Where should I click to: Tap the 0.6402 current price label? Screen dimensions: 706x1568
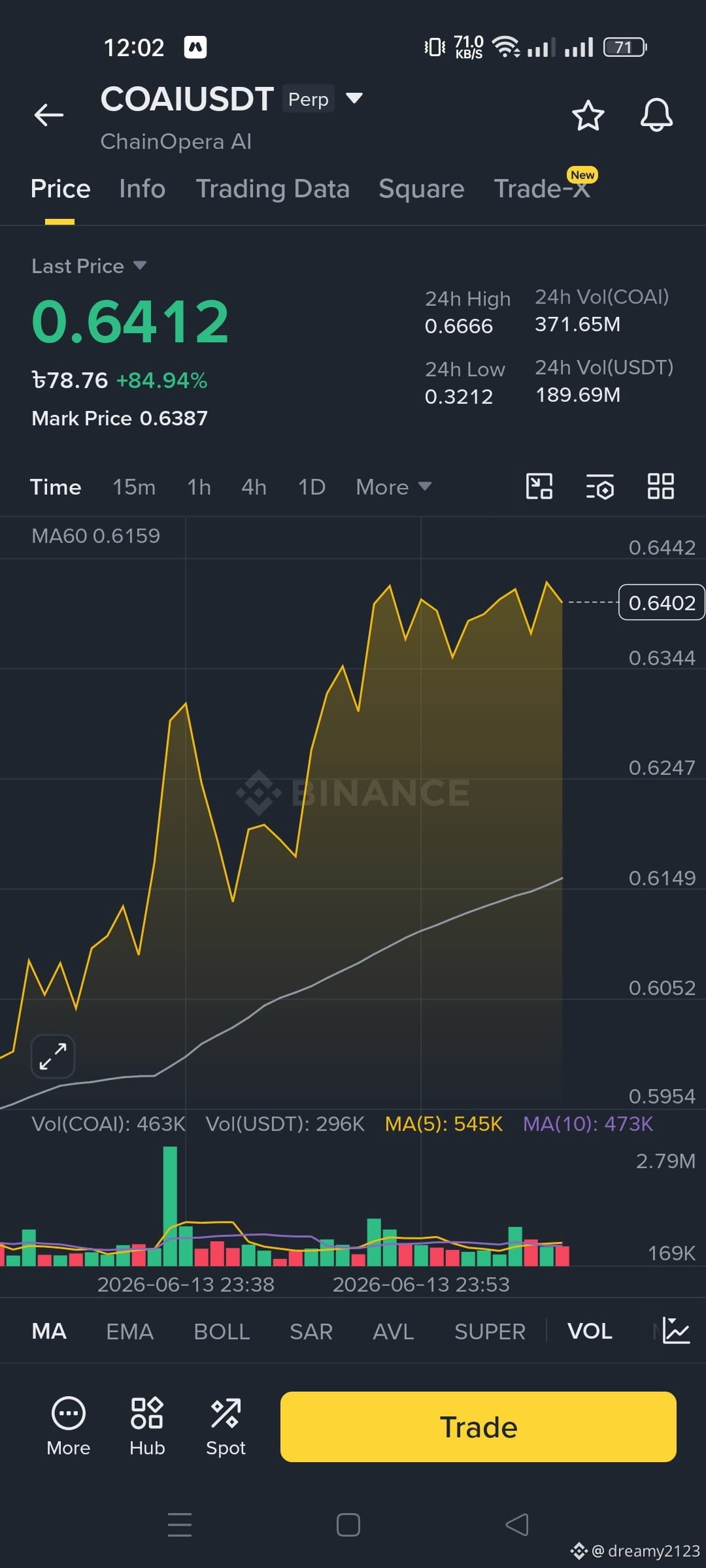coord(662,602)
